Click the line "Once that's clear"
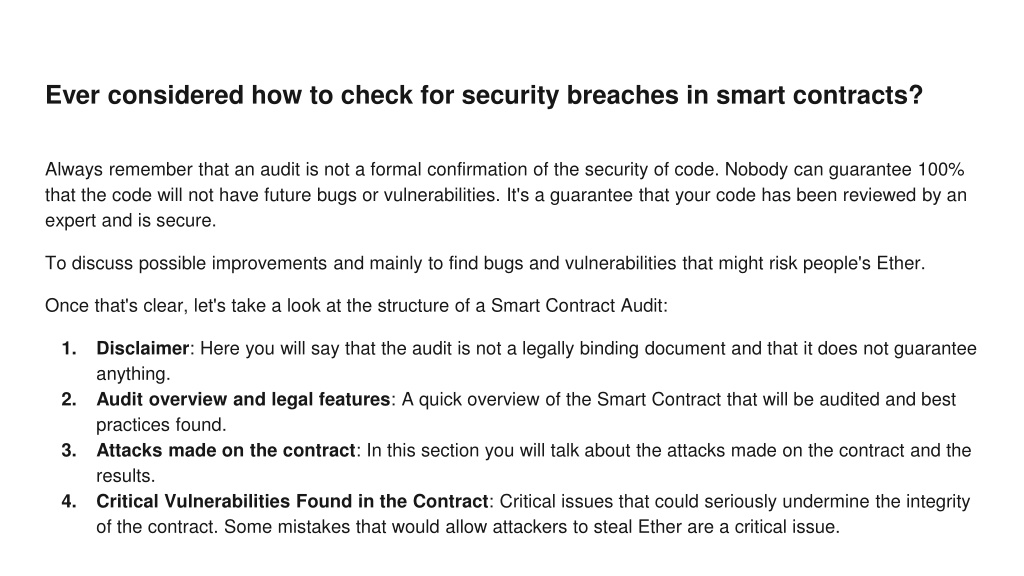1024x576 pixels. [357, 306]
